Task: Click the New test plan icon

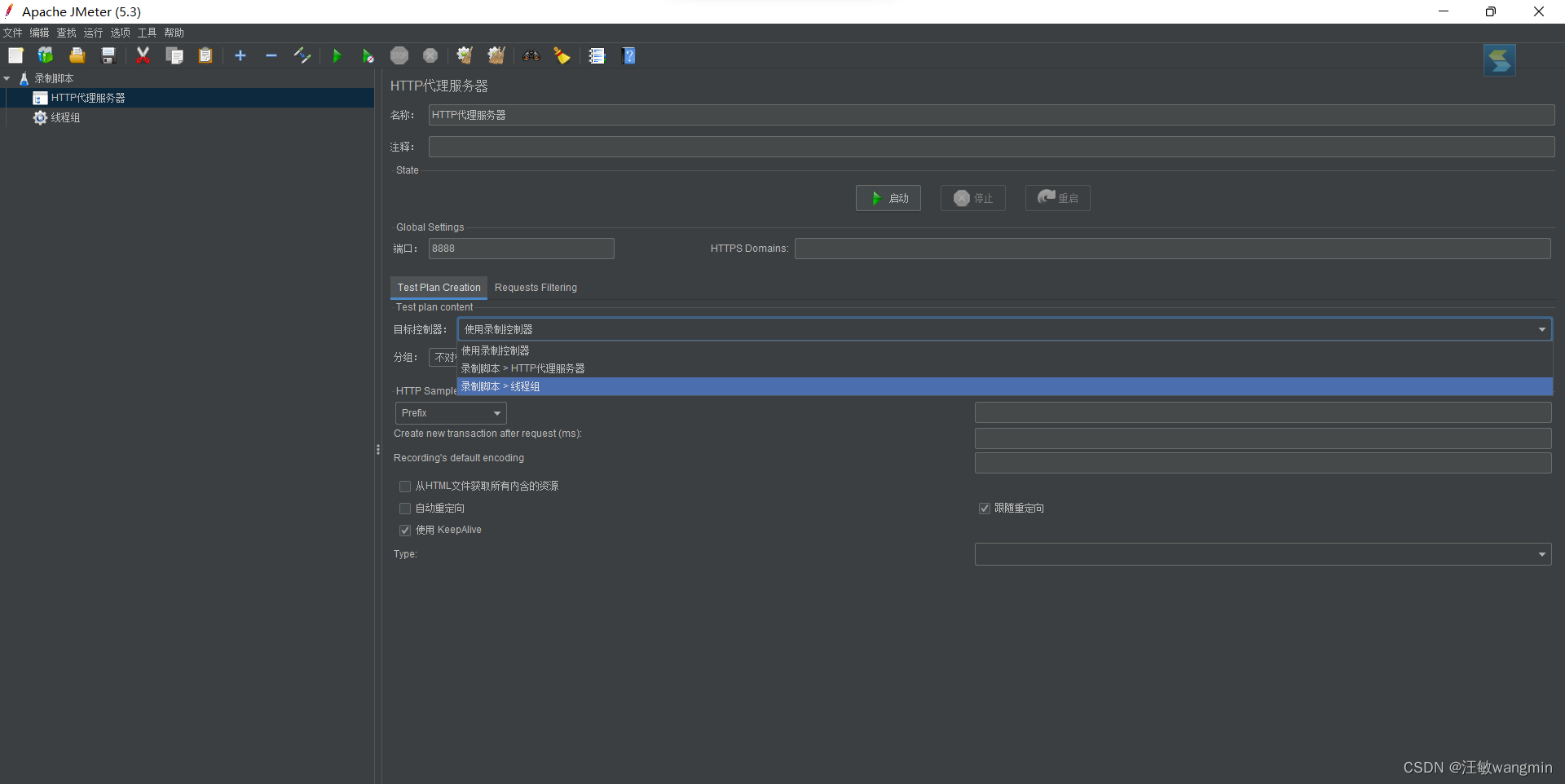Action: point(15,55)
